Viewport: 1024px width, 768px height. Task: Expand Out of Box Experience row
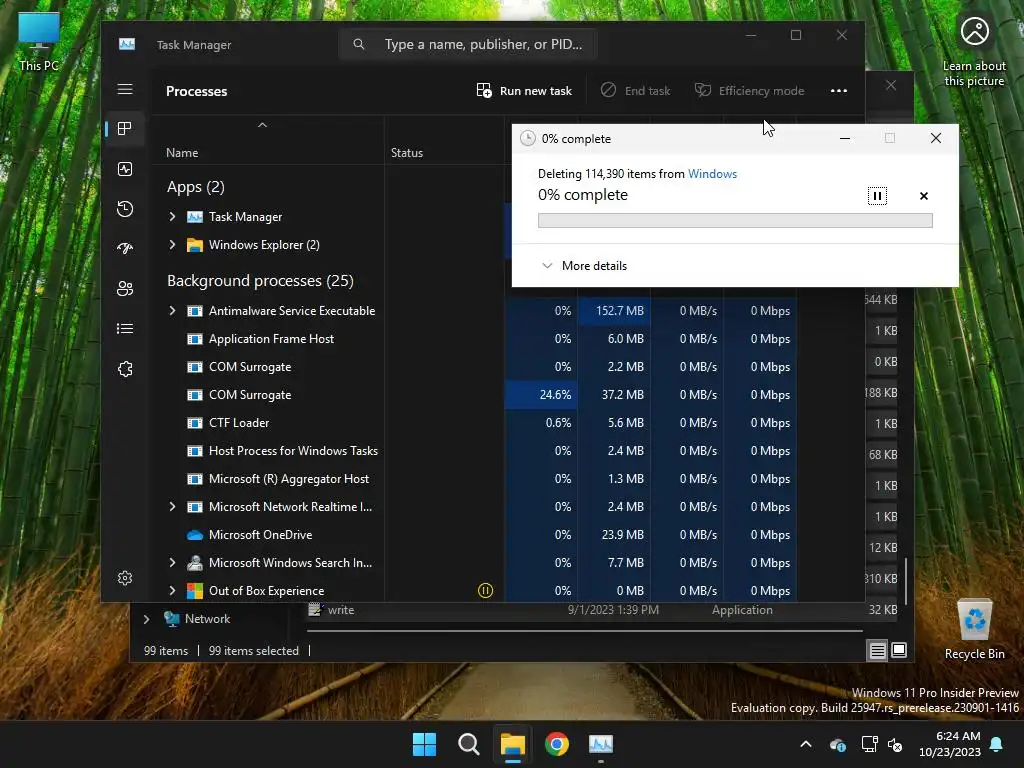pos(172,591)
